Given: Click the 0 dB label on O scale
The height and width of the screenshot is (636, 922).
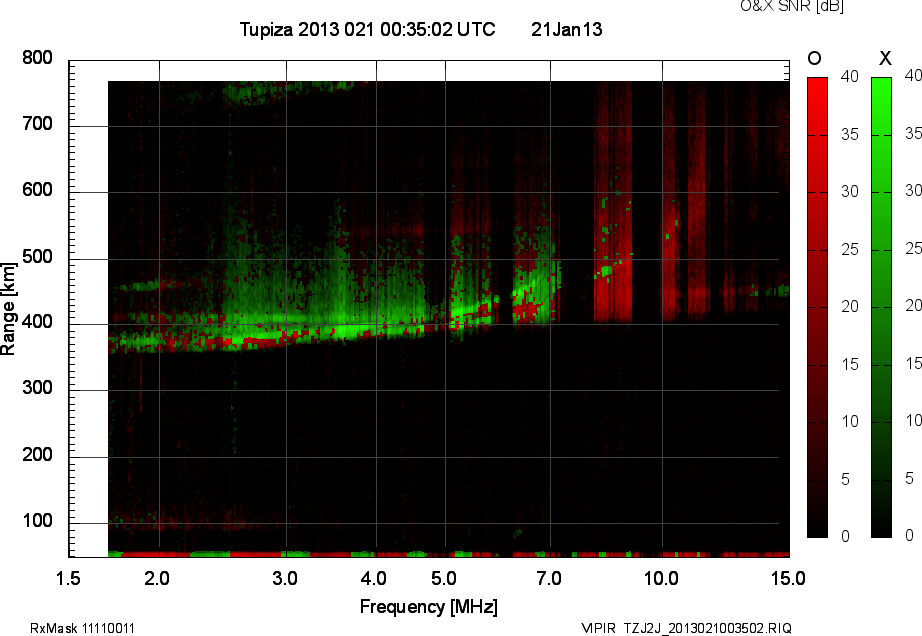Looking at the screenshot, I should (x=845, y=536).
